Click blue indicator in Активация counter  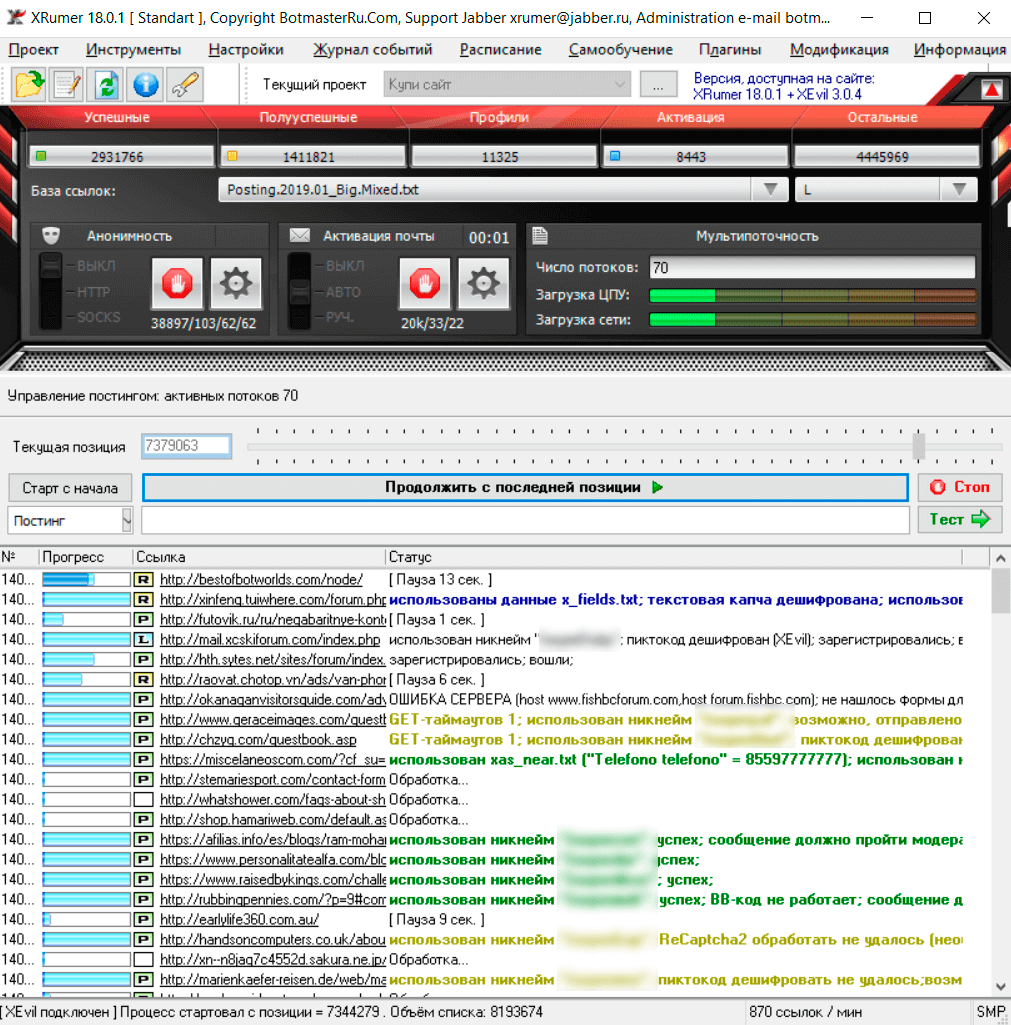click(x=615, y=156)
